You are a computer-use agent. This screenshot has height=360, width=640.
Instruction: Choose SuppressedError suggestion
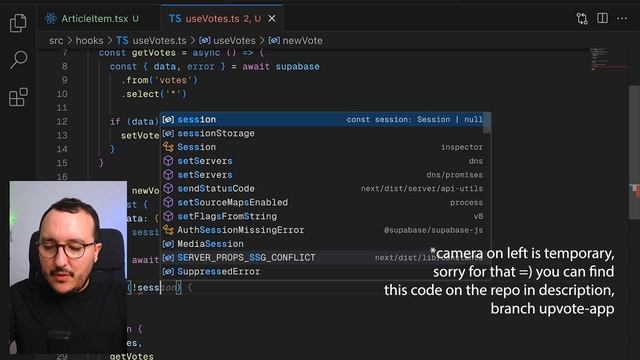pyautogui.click(x=322, y=271)
